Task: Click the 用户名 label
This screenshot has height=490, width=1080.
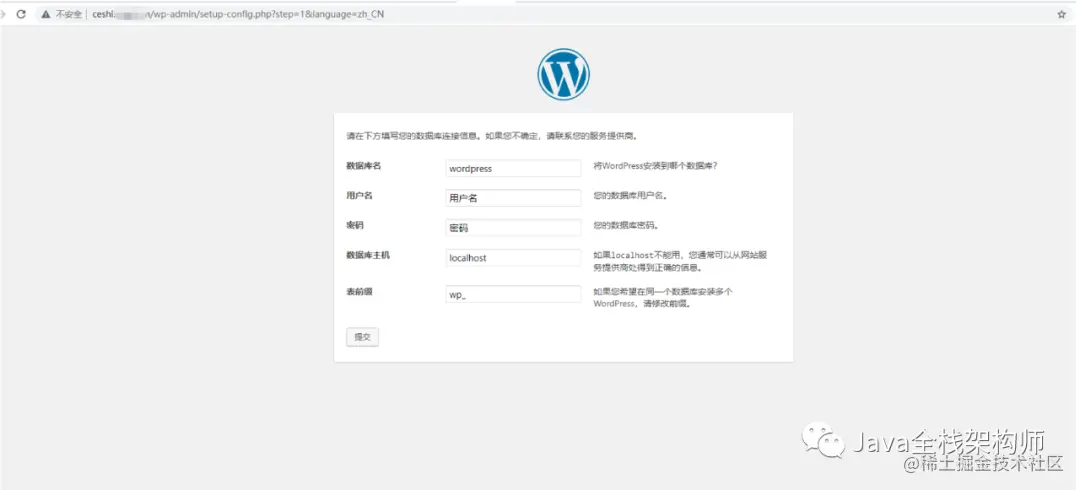Action: [360, 196]
